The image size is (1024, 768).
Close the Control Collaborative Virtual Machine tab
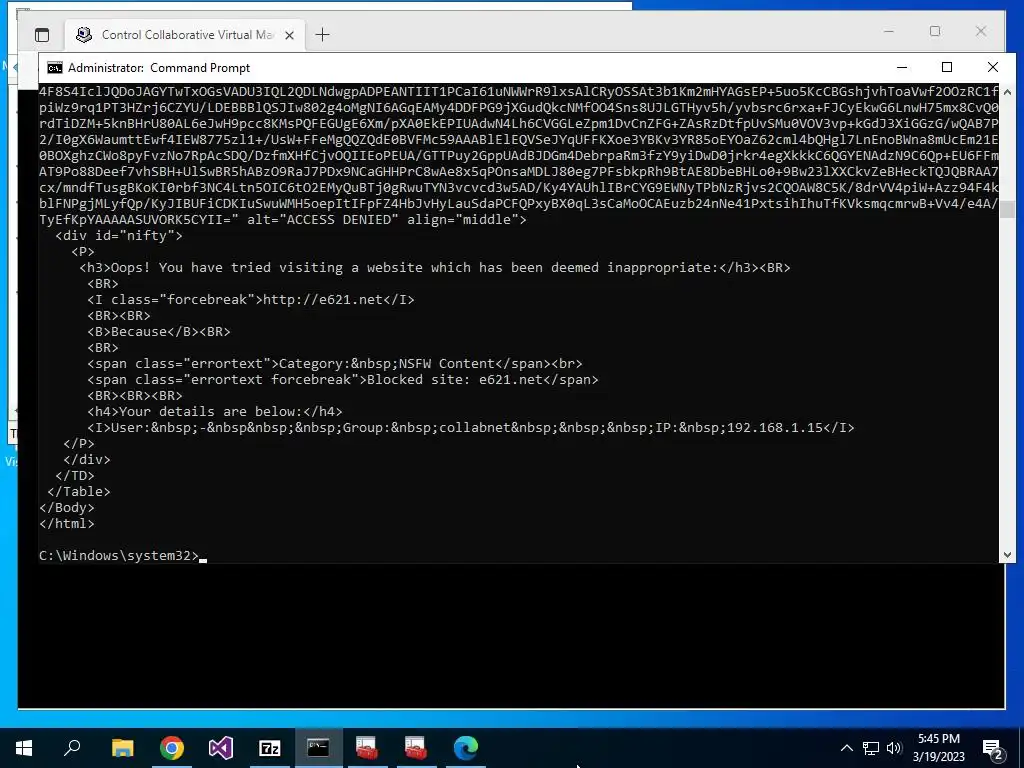coord(290,35)
